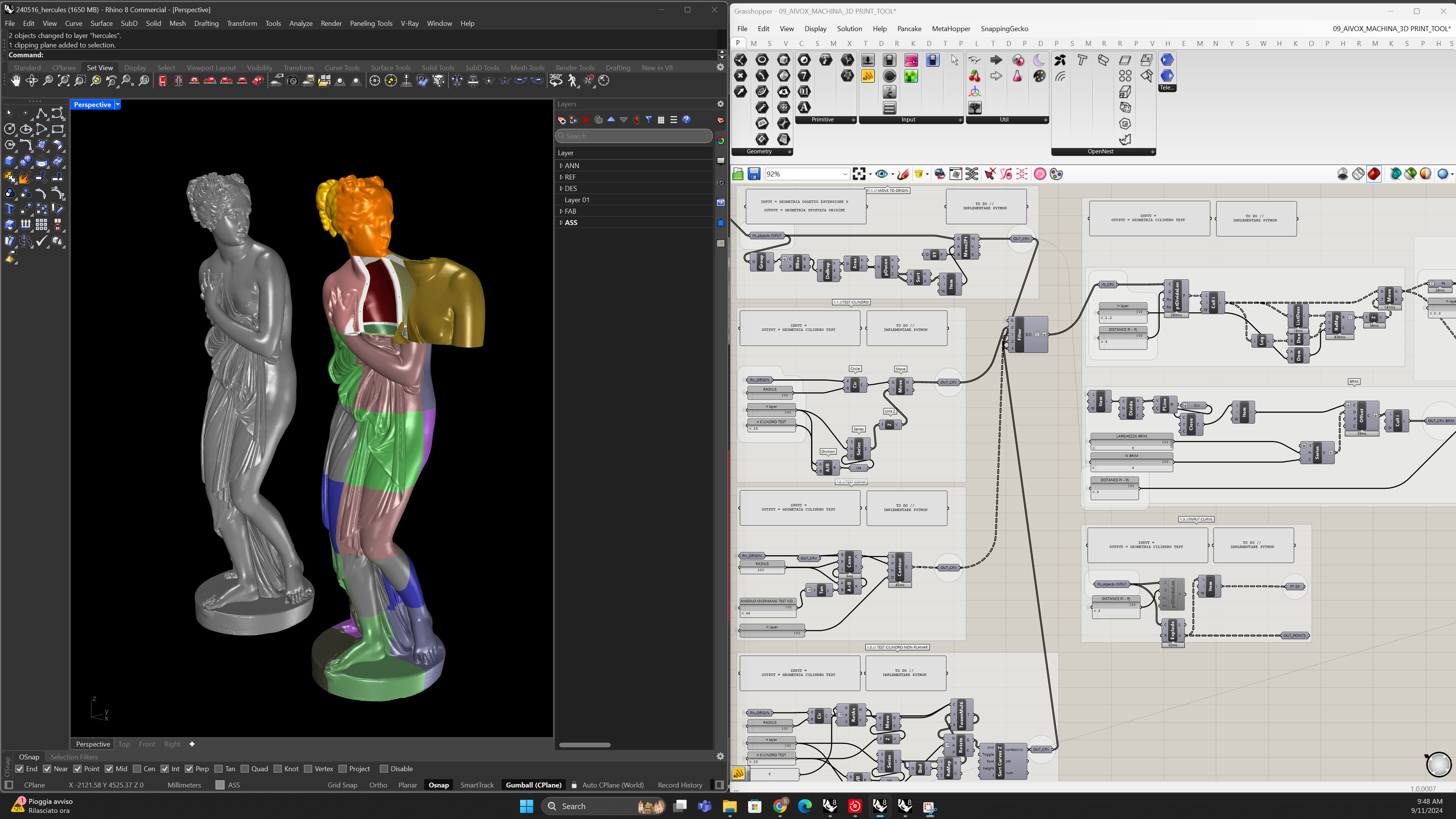The width and height of the screenshot is (1456, 819).
Task: Select the Walk mode figure icon
Action: [x=572, y=81]
